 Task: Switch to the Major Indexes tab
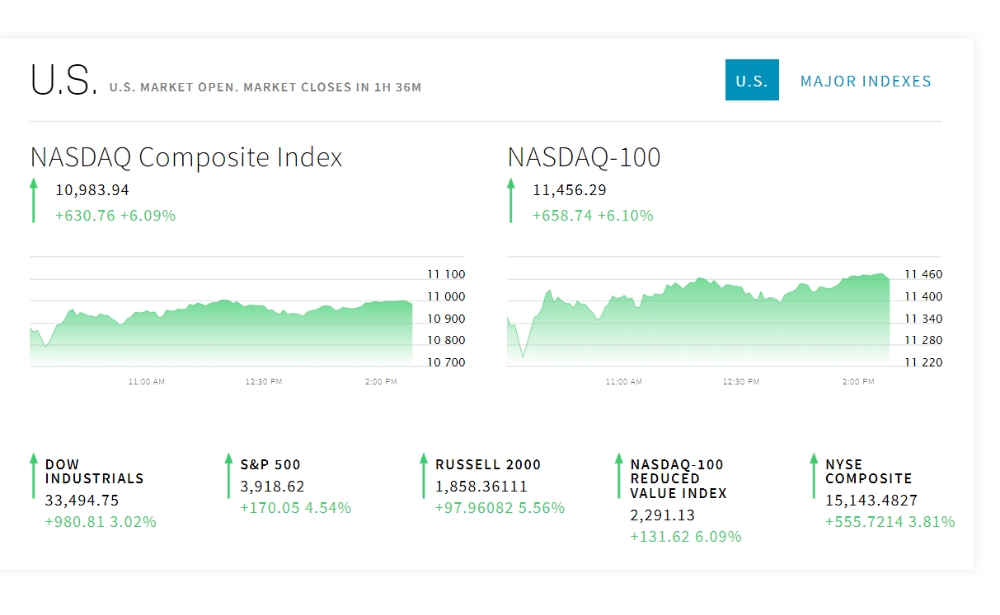click(865, 81)
